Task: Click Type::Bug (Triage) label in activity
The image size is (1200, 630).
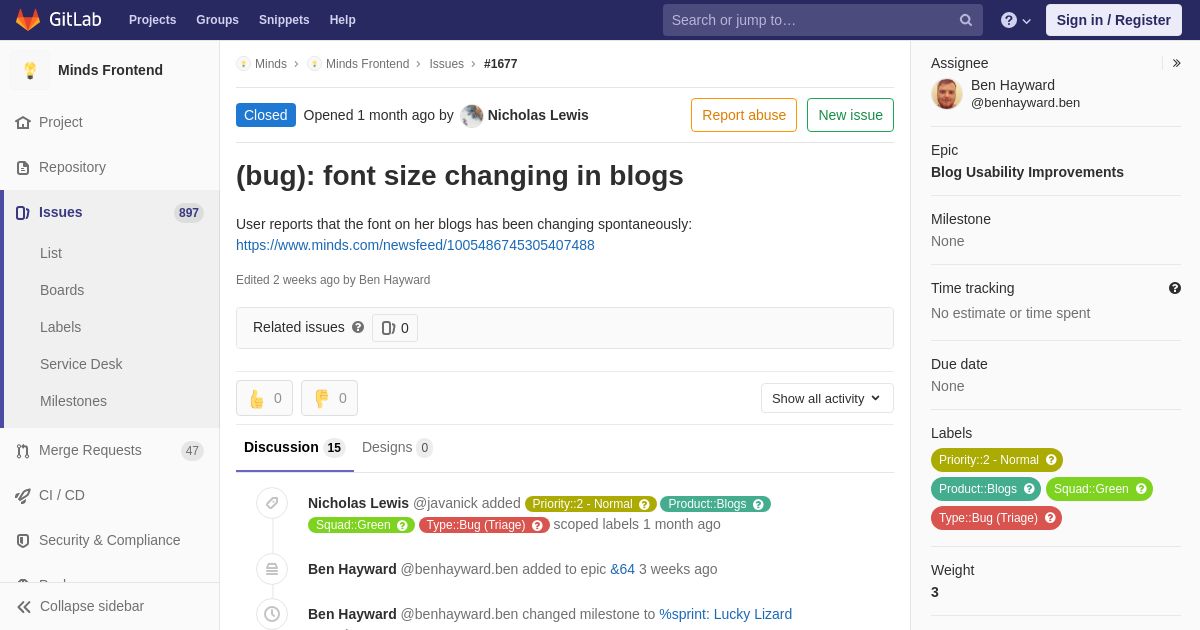Action: click(484, 525)
